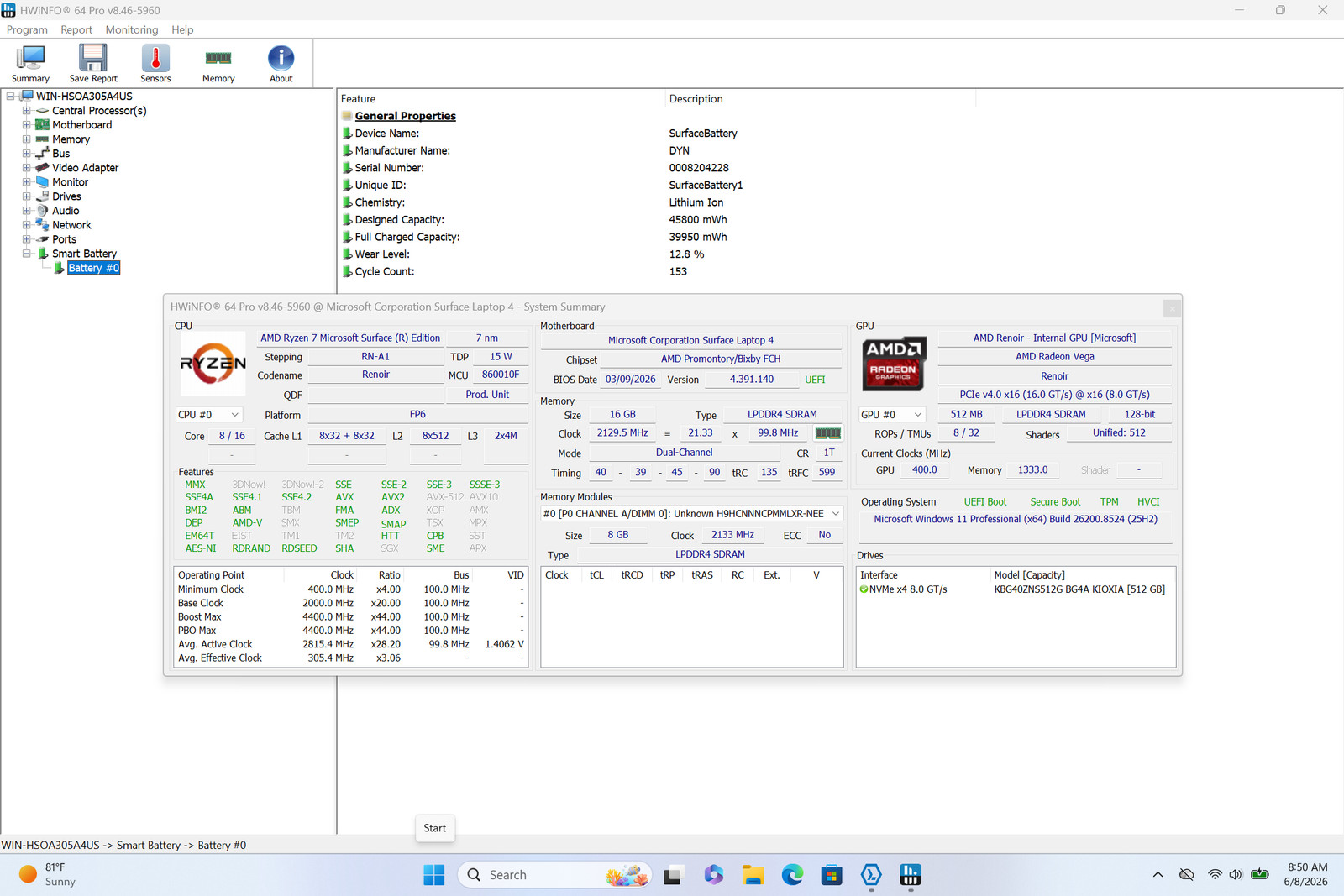Click the Designed Capacity value 45800 mWh
This screenshot has height=896, width=1344.
point(698,220)
